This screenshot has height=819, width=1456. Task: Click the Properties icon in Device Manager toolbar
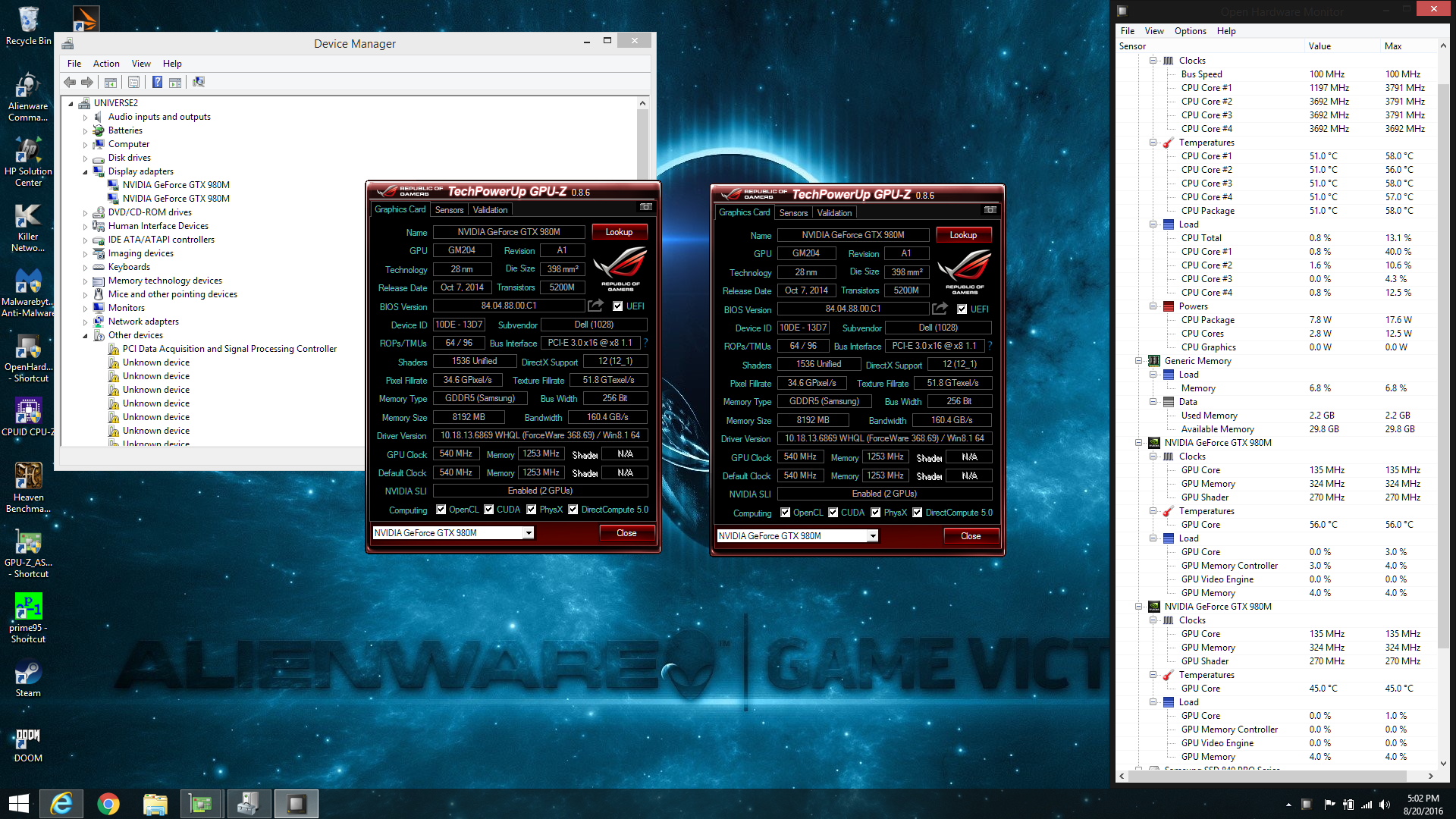tap(134, 82)
